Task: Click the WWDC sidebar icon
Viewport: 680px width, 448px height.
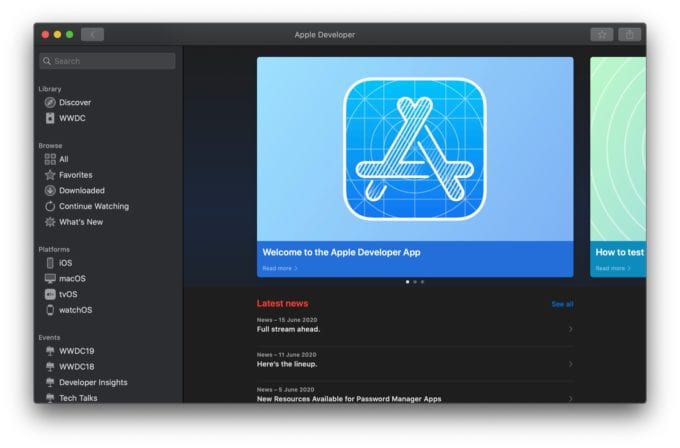Action: (x=50, y=118)
